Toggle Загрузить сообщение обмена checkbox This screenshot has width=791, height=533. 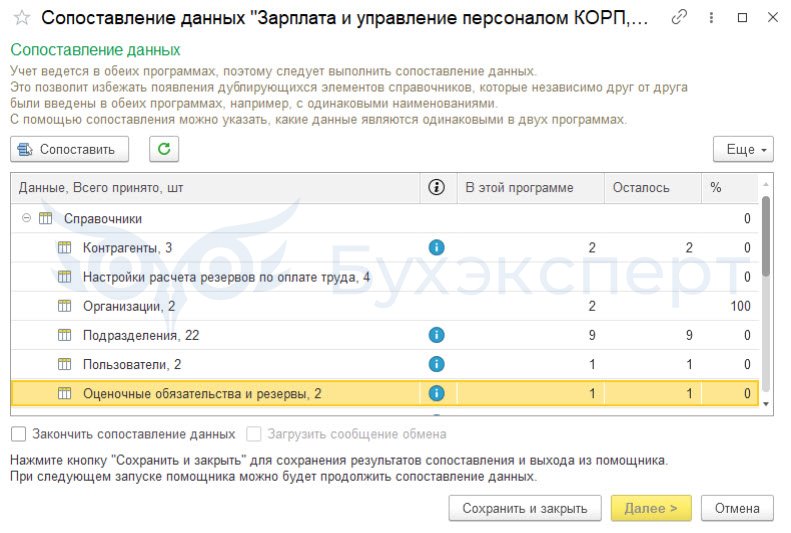point(254,434)
